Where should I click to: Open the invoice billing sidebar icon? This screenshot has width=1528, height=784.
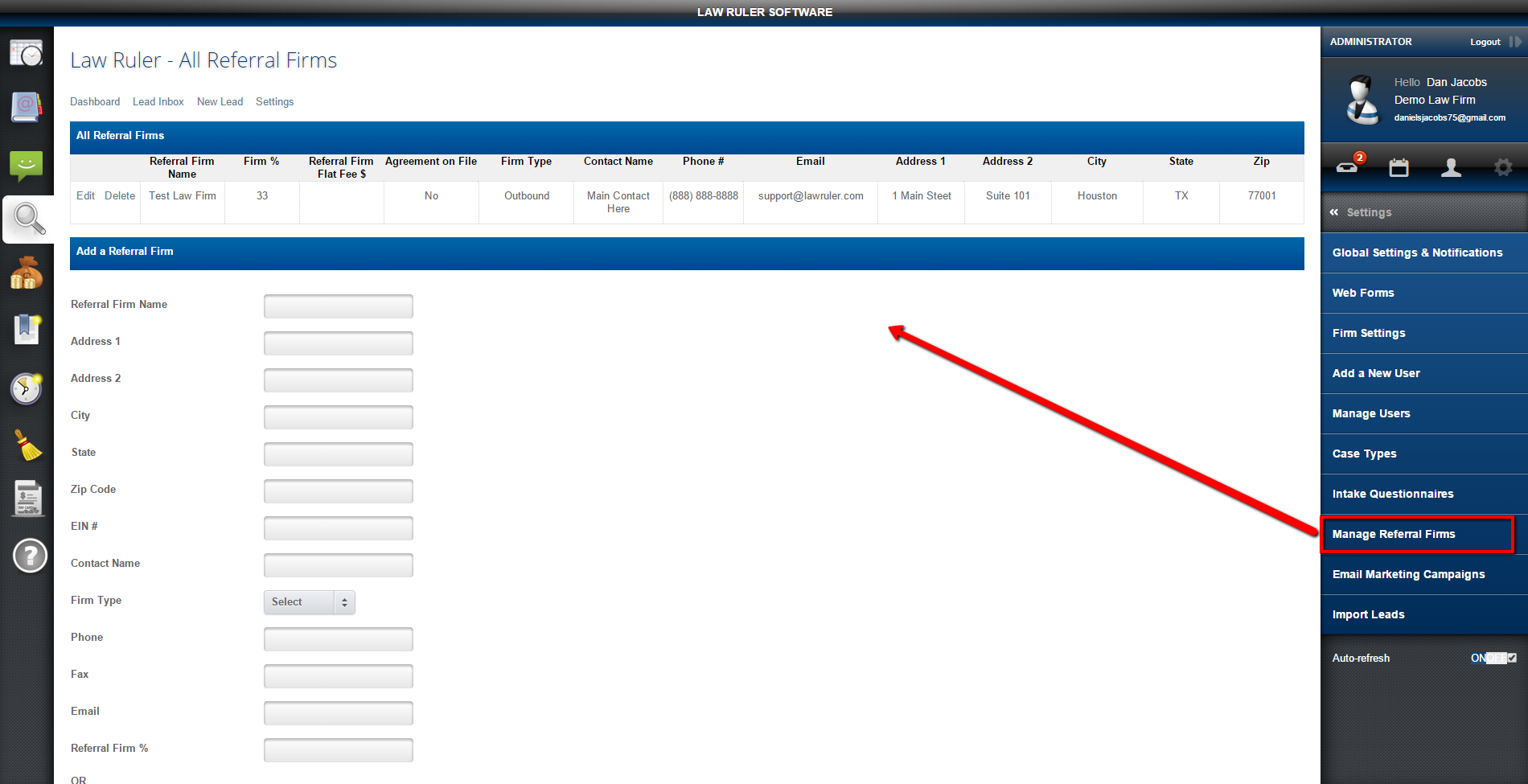(28, 499)
